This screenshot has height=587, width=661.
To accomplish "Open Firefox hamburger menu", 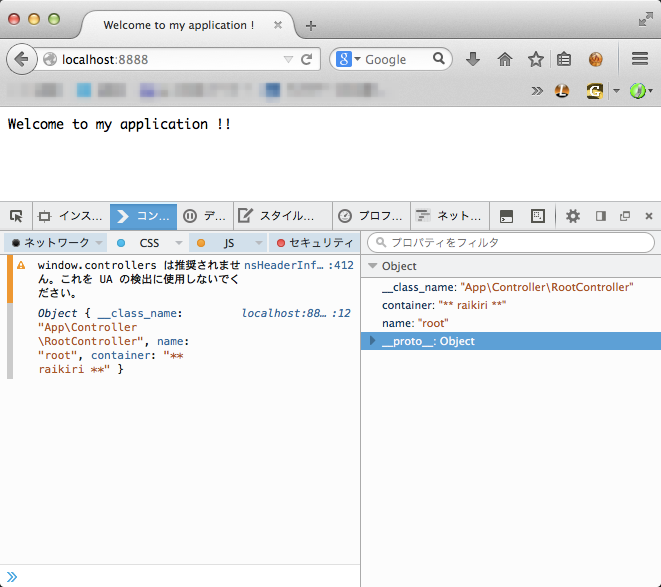I will tap(640, 59).
